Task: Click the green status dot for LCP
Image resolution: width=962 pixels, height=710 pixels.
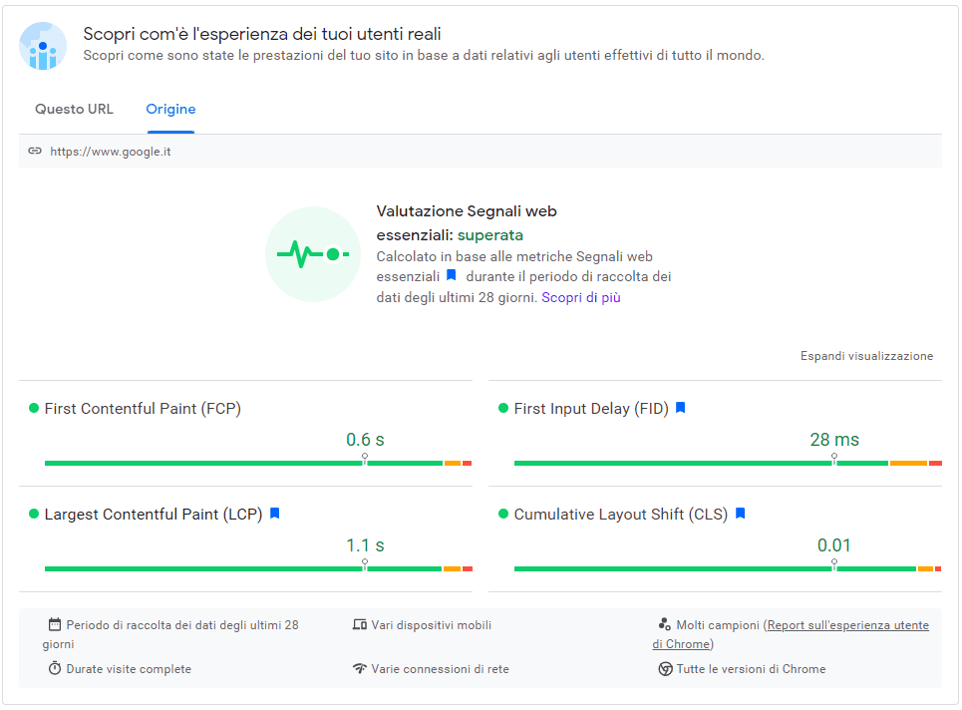Action: 34,514
